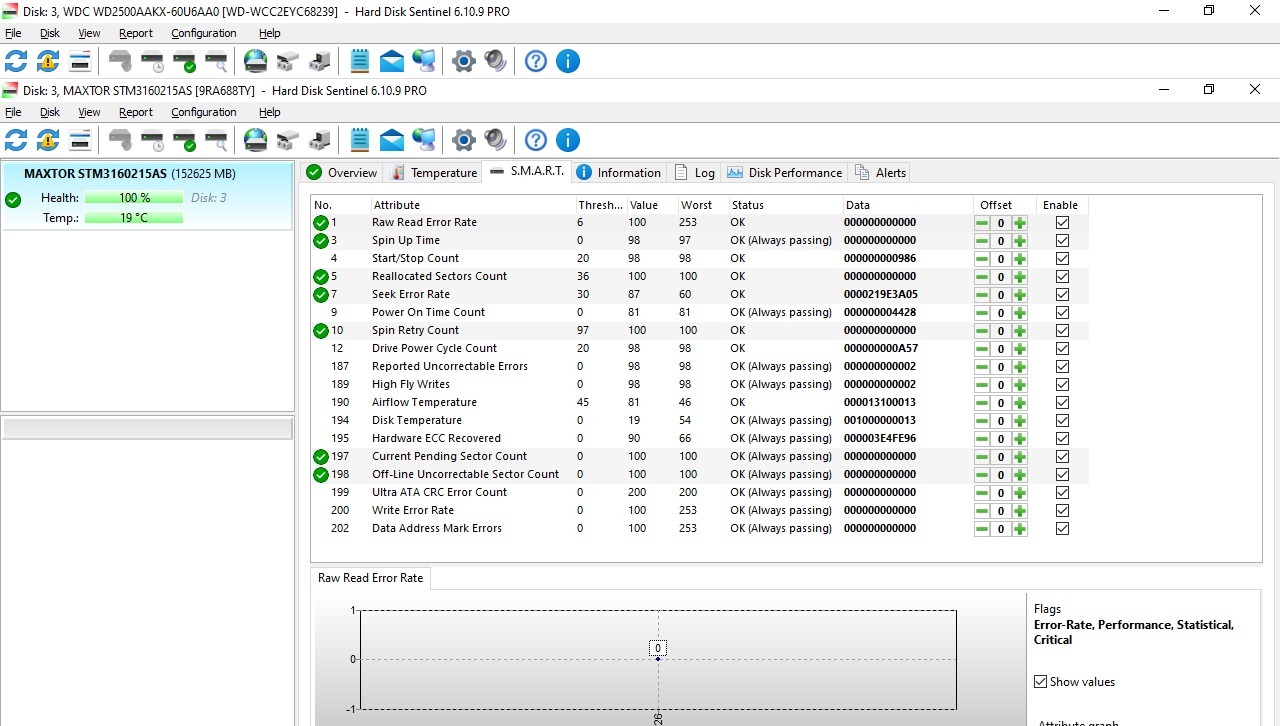Screen dimensions: 1280x726
Task: Click speaker sound icon in MAXTOR window toolbar
Action: coord(495,140)
